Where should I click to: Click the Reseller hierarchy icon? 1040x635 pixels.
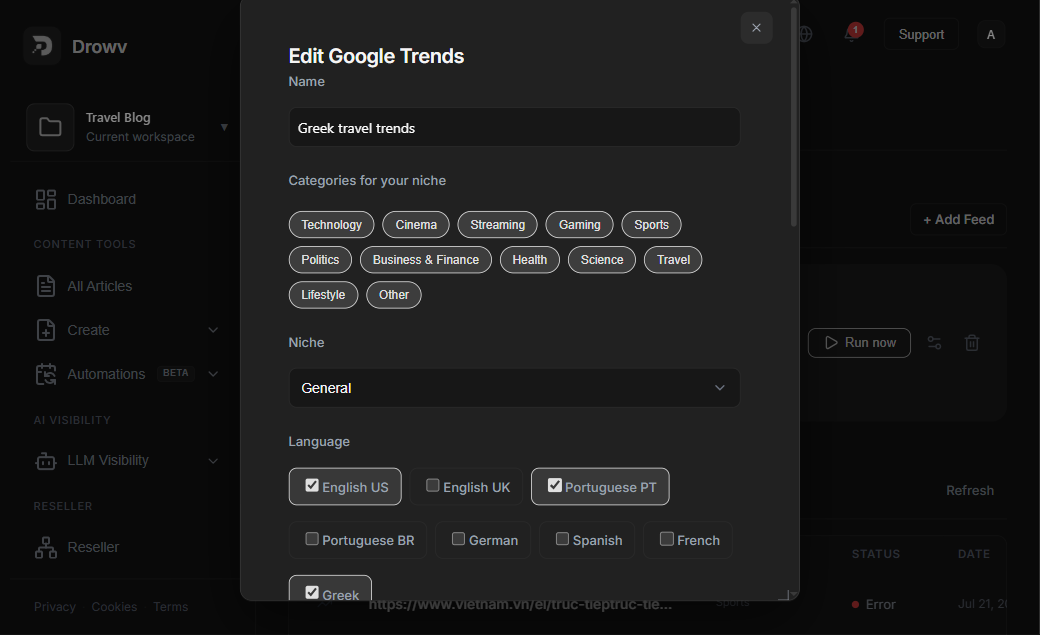tap(46, 547)
